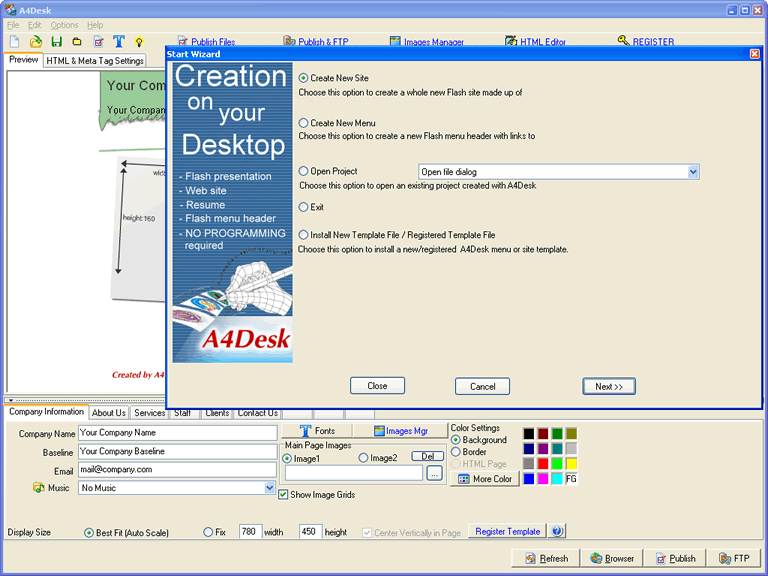The height and width of the screenshot is (576, 768).
Task: Open Images Mgr with its picture icon
Action: click(x=400, y=431)
